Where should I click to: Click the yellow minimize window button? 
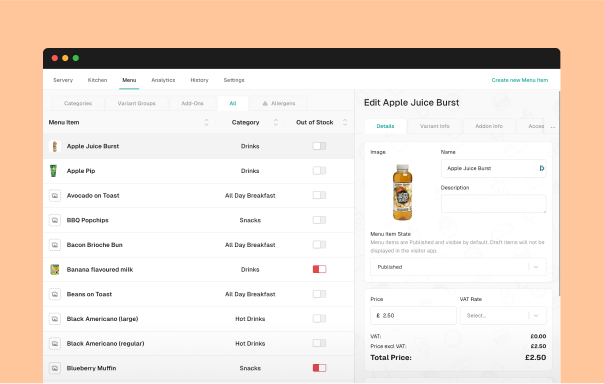[x=65, y=58]
